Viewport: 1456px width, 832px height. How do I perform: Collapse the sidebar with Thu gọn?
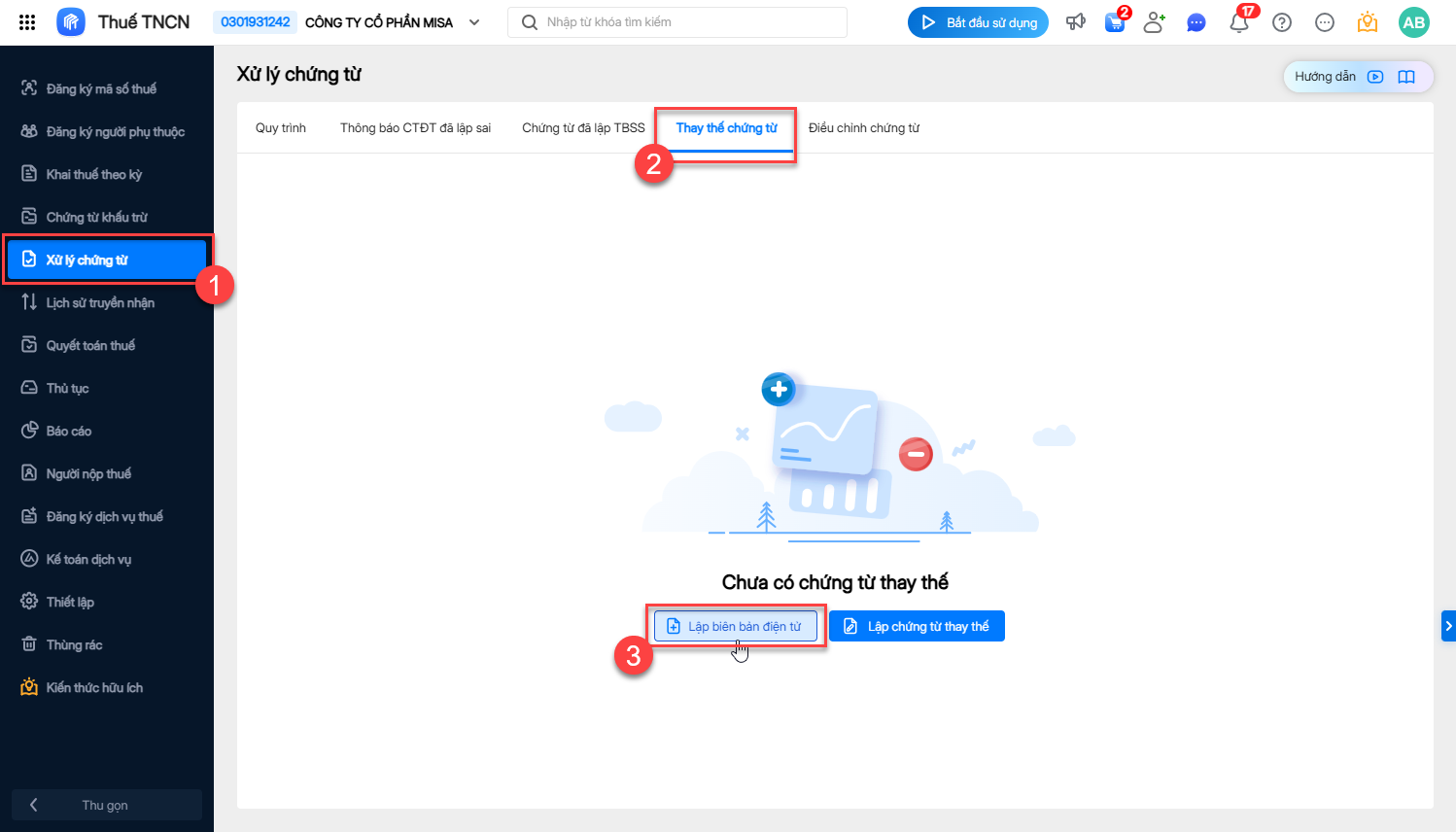point(107,805)
